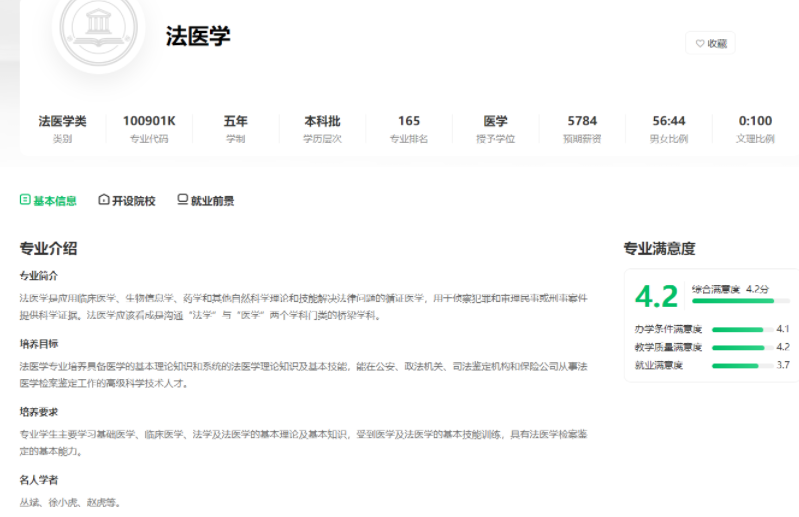Click the 就业满意度 label
799x517 pixels.
(658, 365)
